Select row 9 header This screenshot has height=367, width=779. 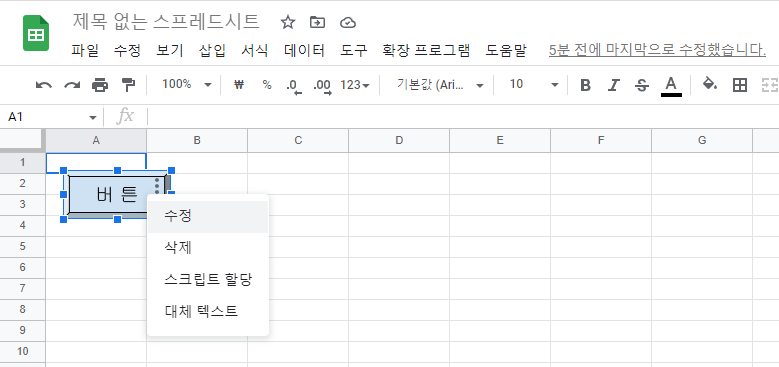[22, 331]
